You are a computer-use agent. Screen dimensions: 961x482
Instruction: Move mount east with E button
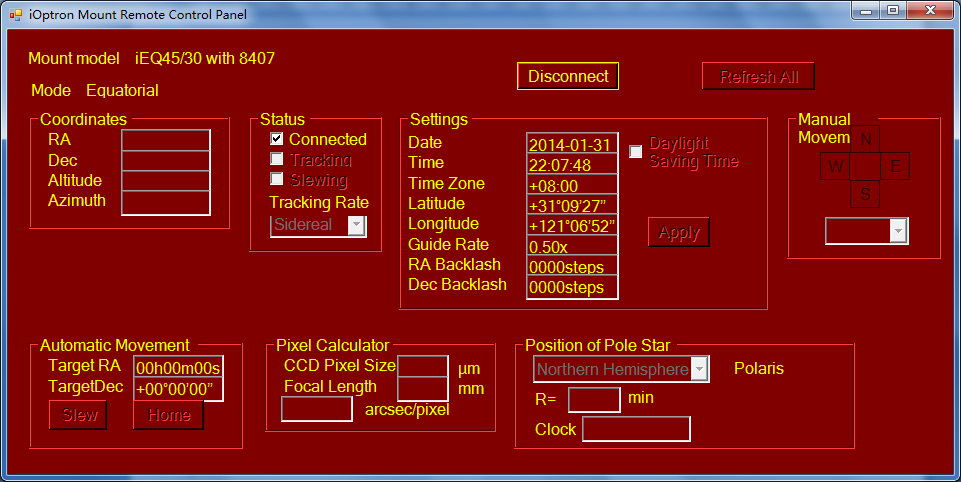895,166
